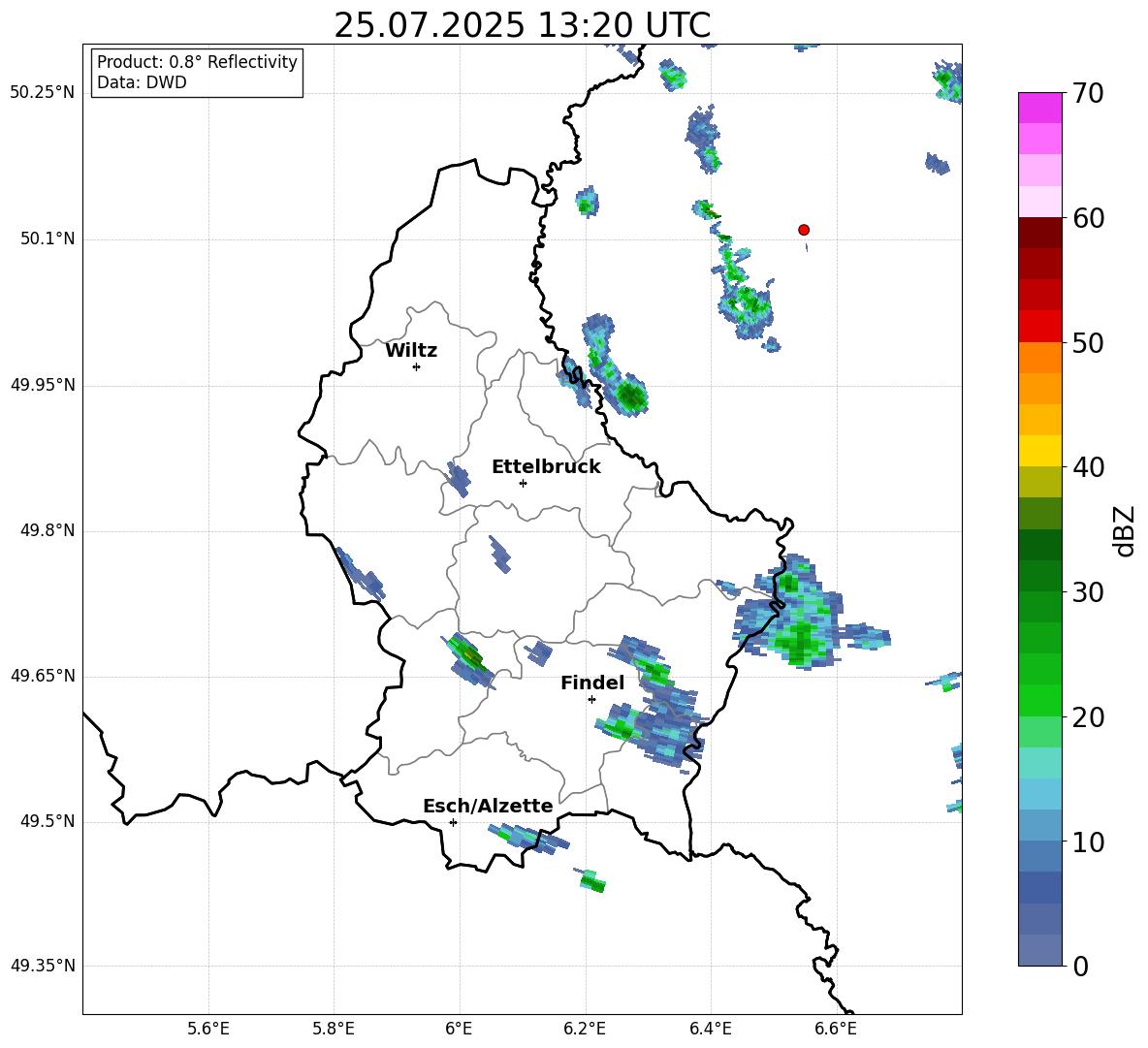Image resolution: width=1148 pixels, height=1048 pixels.
Task: Pick the orange colorbar segment above 50
Action: (1039, 358)
